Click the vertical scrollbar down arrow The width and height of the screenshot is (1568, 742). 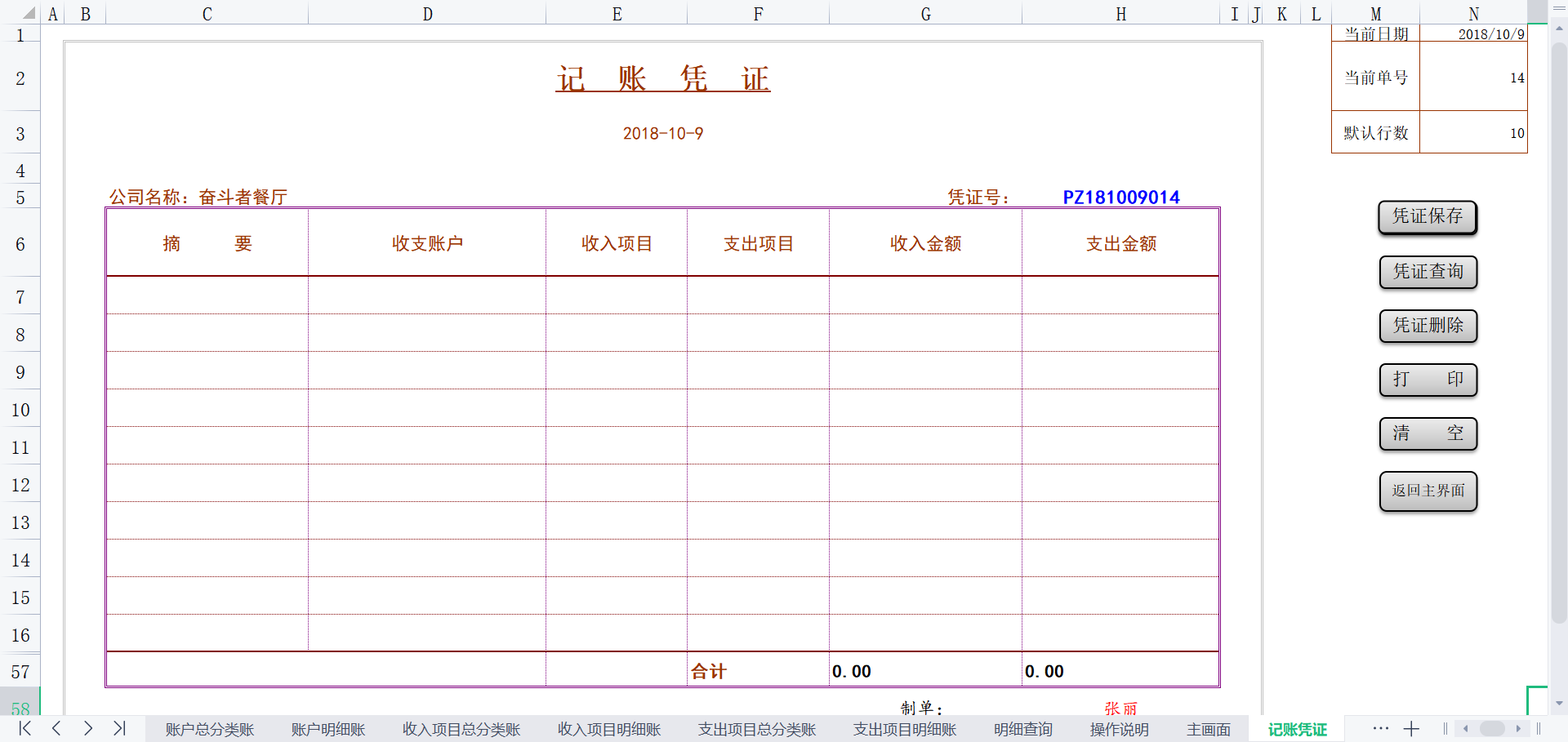pos(1559,703)
